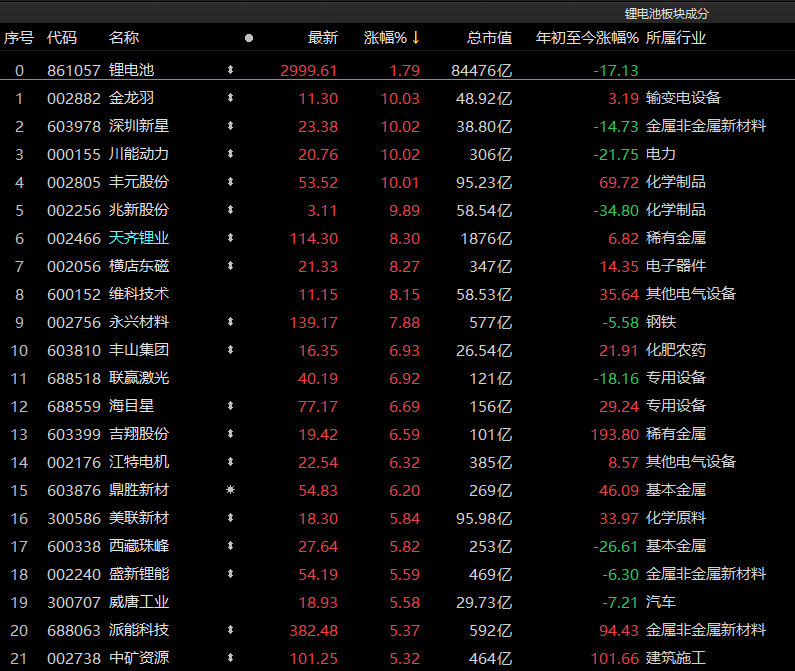795x671 pixels.
Task: Sort by 总市值 column header
Action: (x=489, y=38)
